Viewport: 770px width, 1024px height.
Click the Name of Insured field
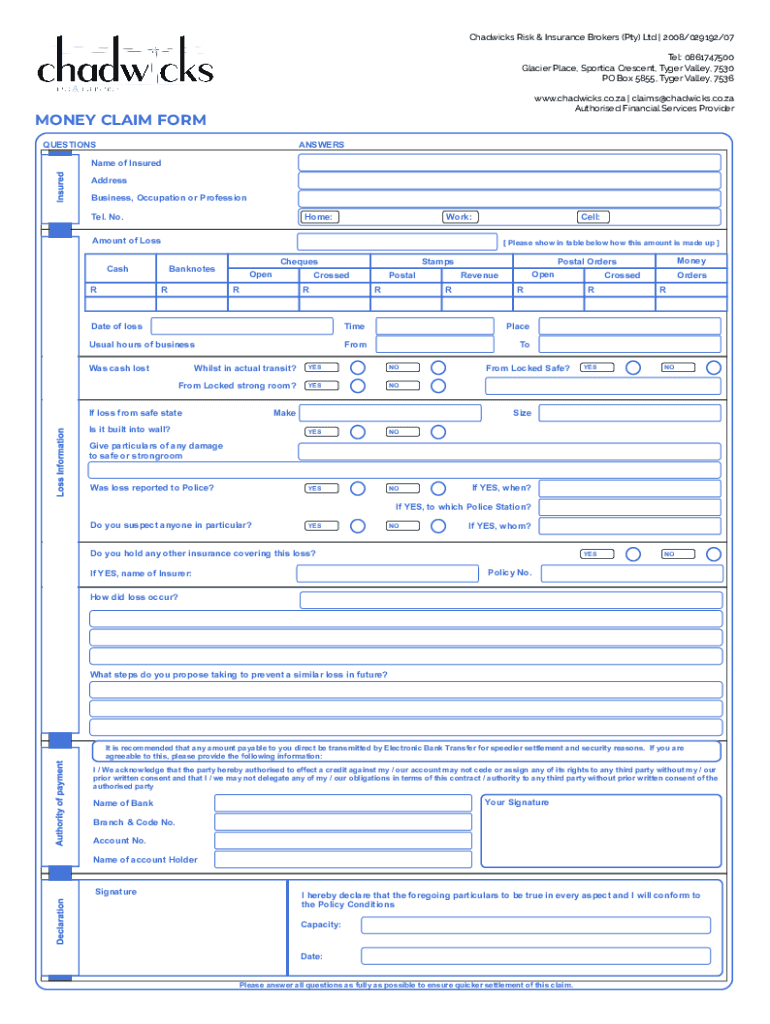click(509, 163)
